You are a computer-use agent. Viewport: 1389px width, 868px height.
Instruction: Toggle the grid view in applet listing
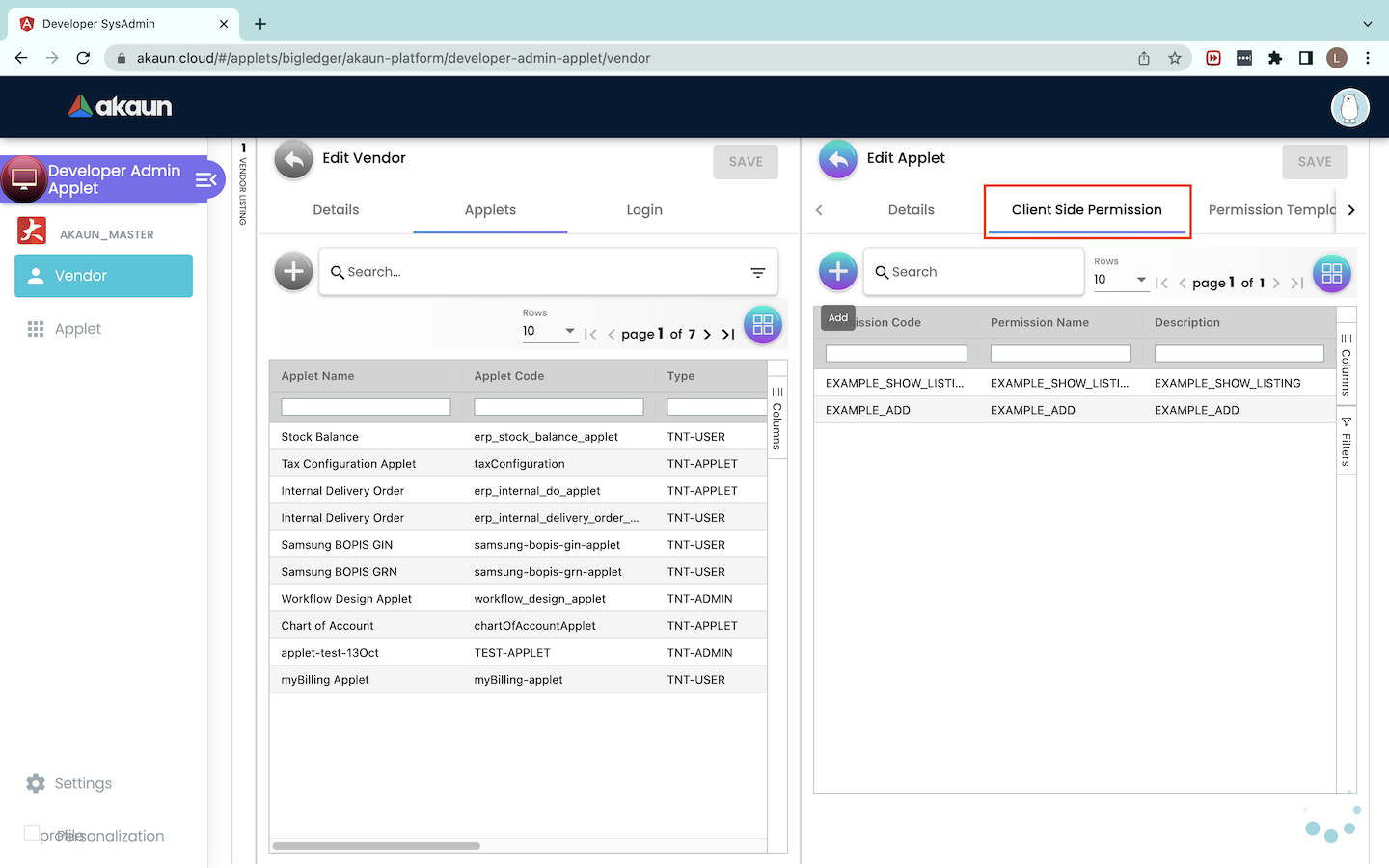762,325
